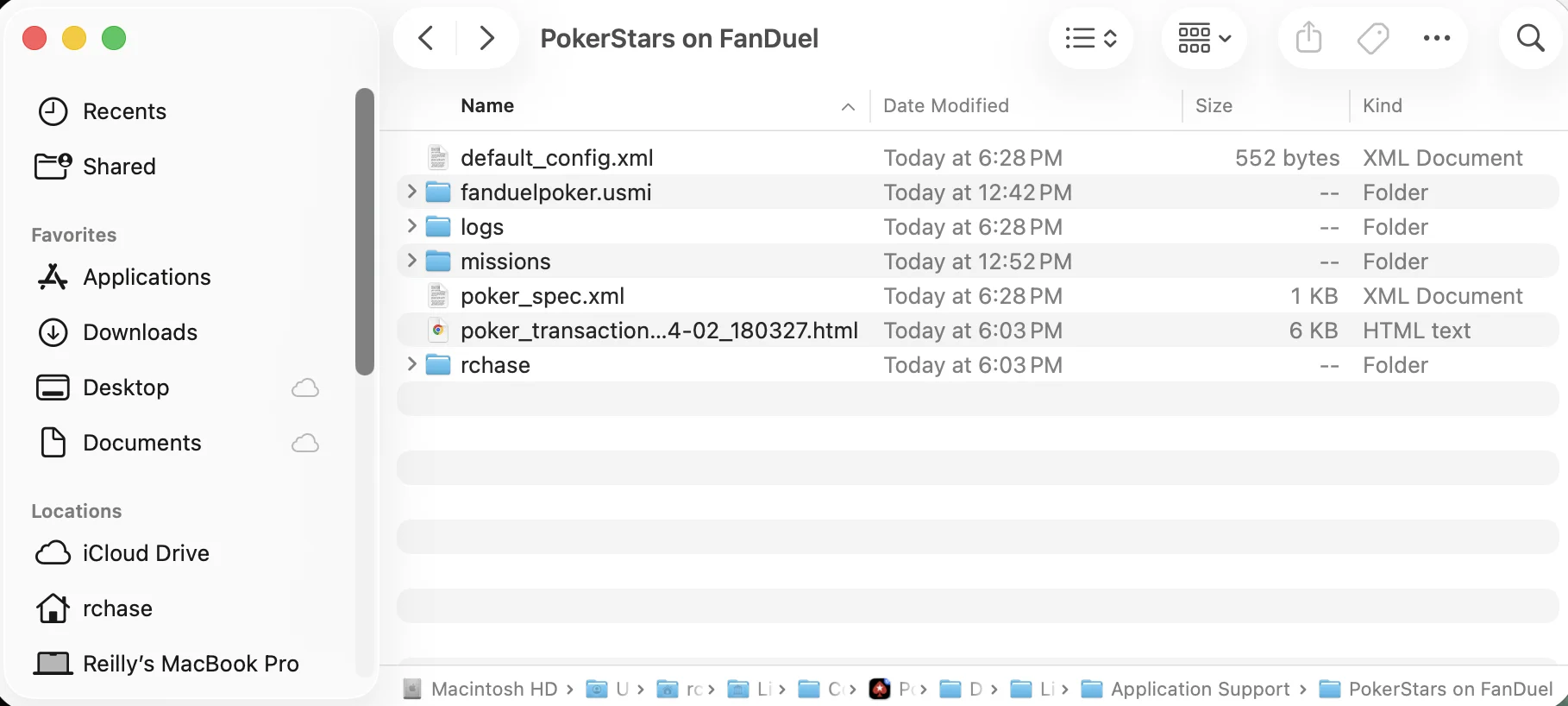Open the list view switcher in the toolbar
The width and height of the screenshot is (1568, 706).
pyautogui.click(x=1091, y=38)
